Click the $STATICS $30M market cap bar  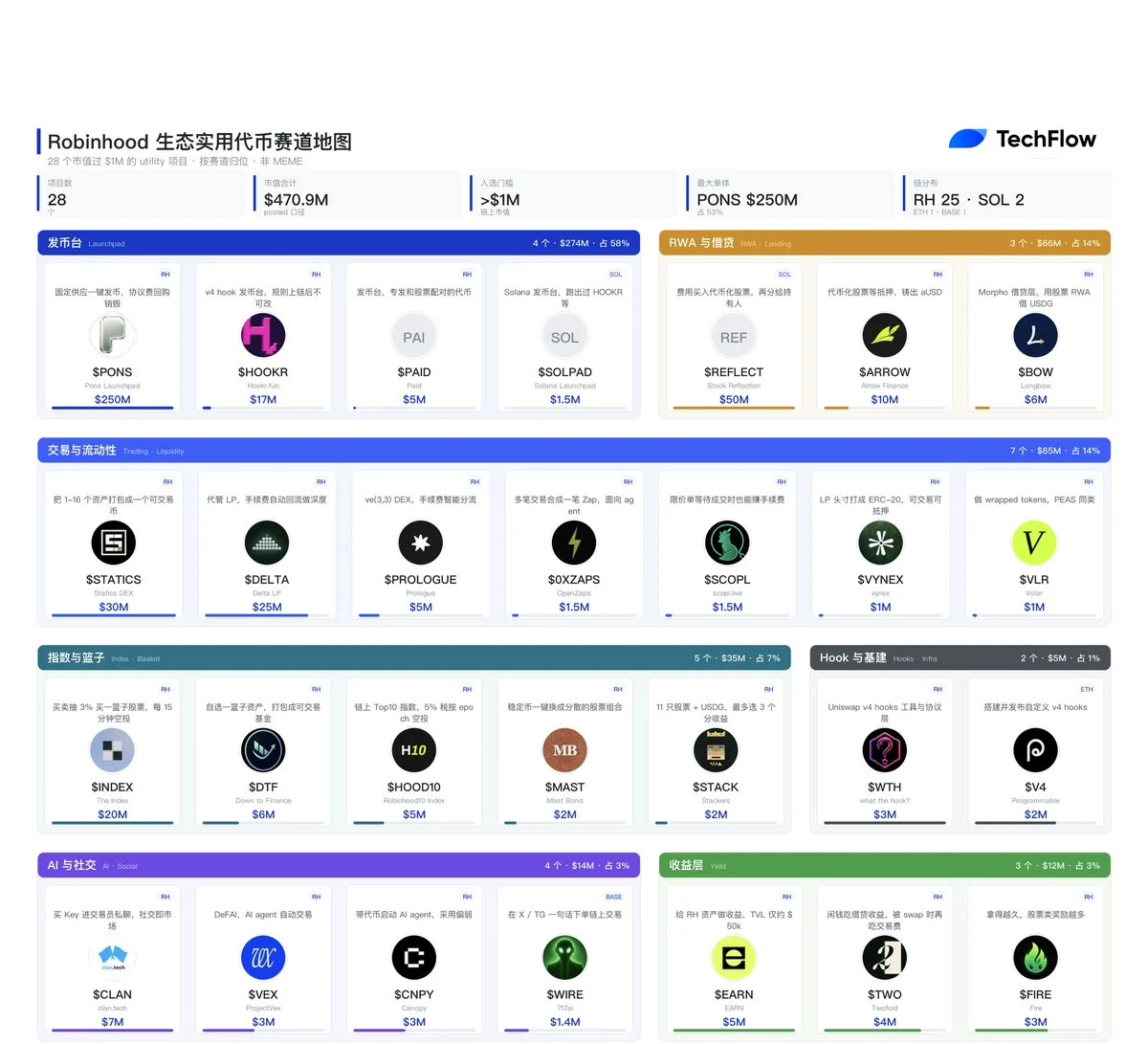[x=114, y=615]
